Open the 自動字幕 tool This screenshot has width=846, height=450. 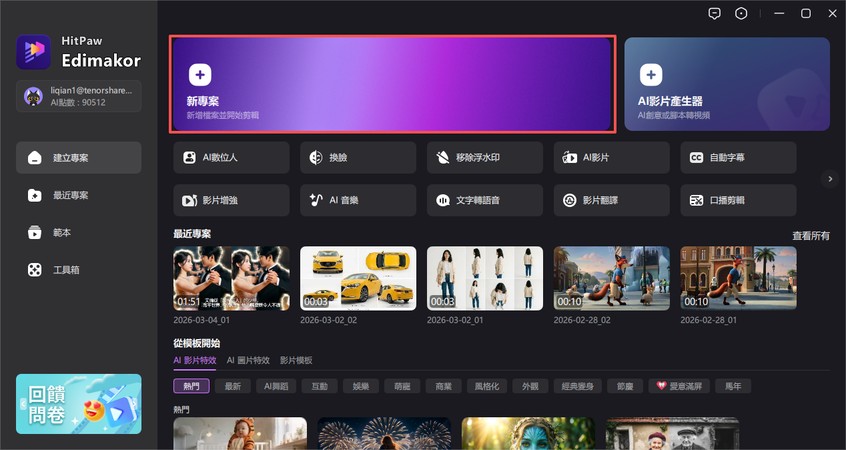point(739,158)
